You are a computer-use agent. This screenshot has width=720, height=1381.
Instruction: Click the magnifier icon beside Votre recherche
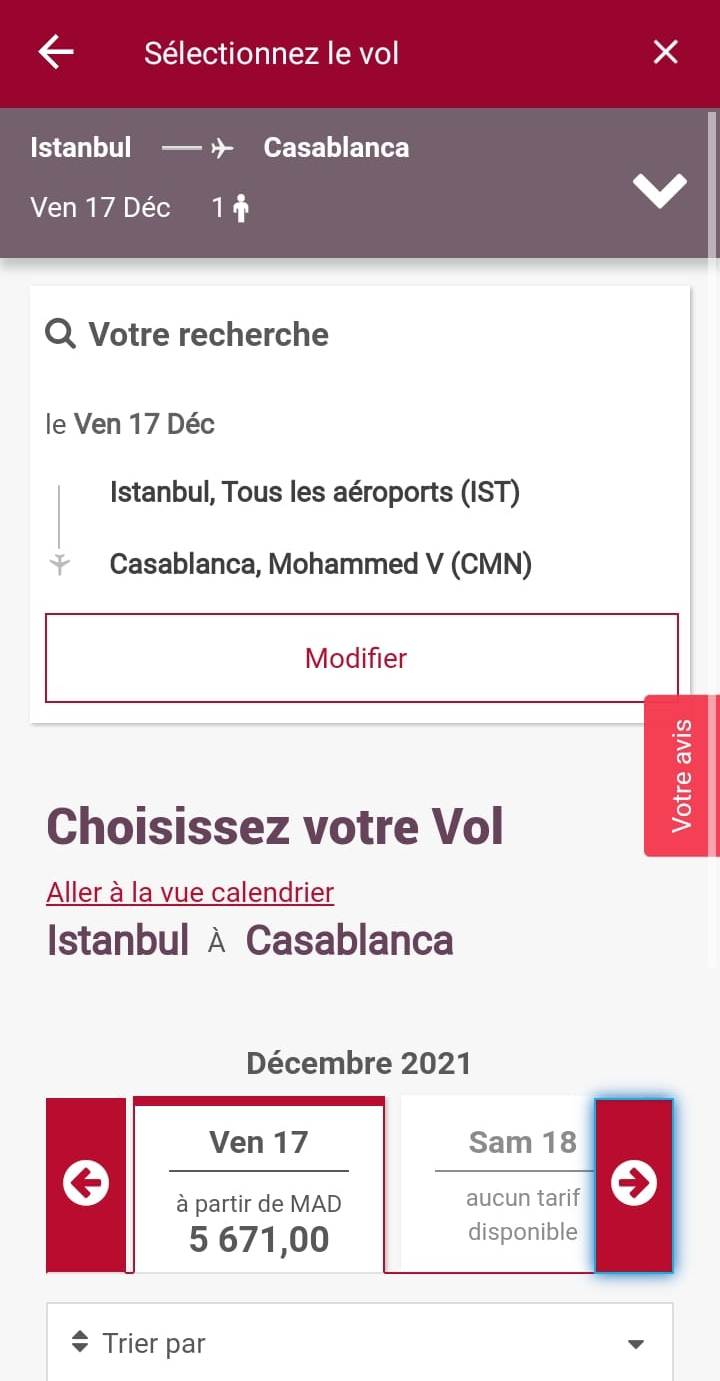pos(61,334)
